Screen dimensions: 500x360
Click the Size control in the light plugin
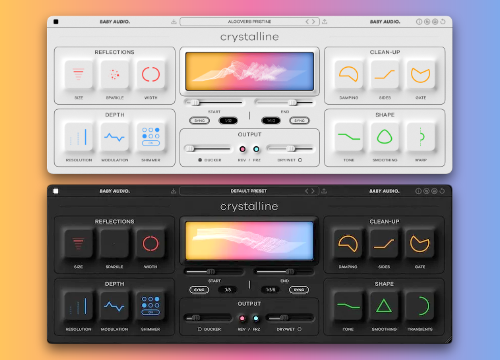pos(78,74)
